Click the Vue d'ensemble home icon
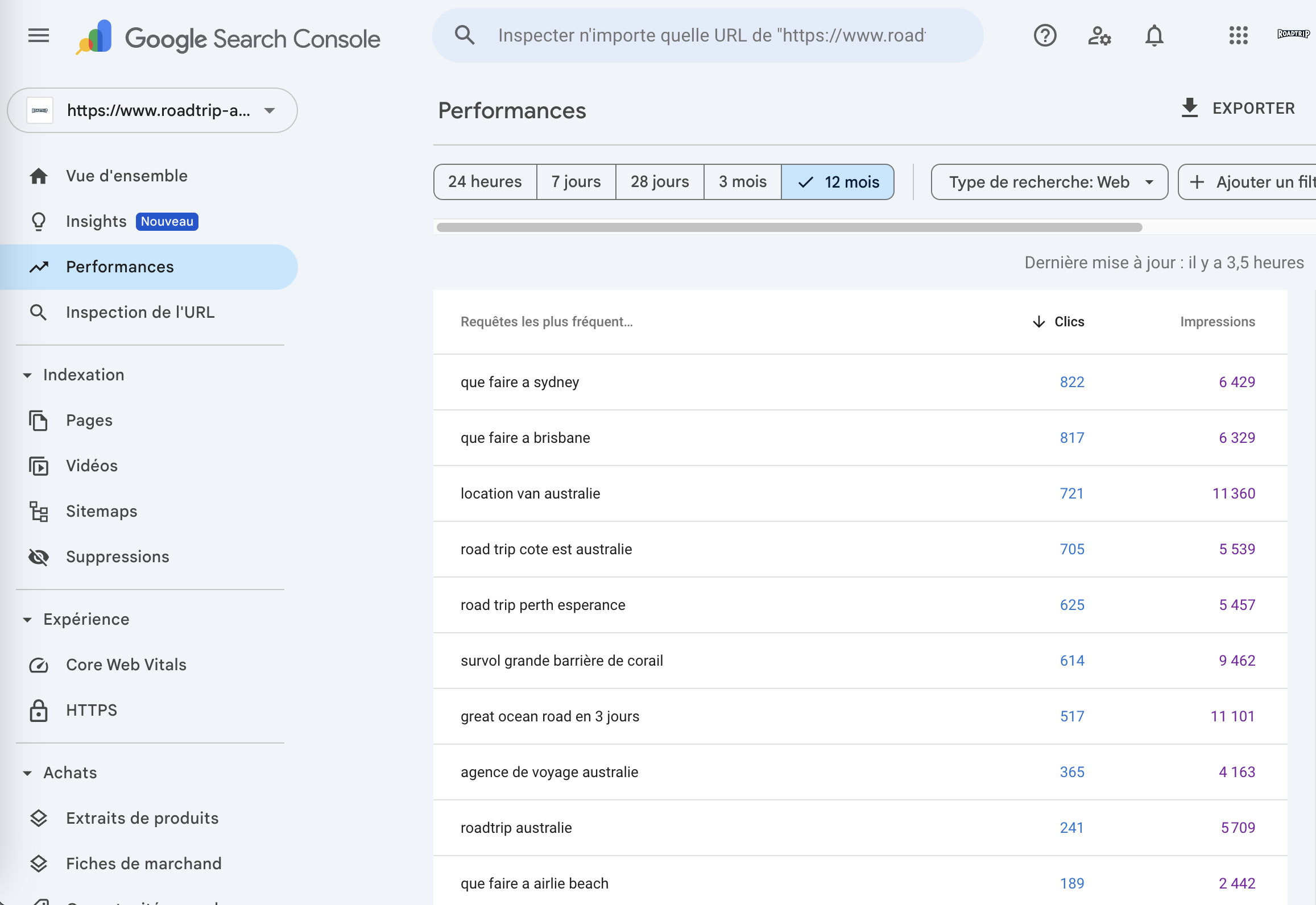The width and height of the screenshot is (1316, 905). point(39,176)
